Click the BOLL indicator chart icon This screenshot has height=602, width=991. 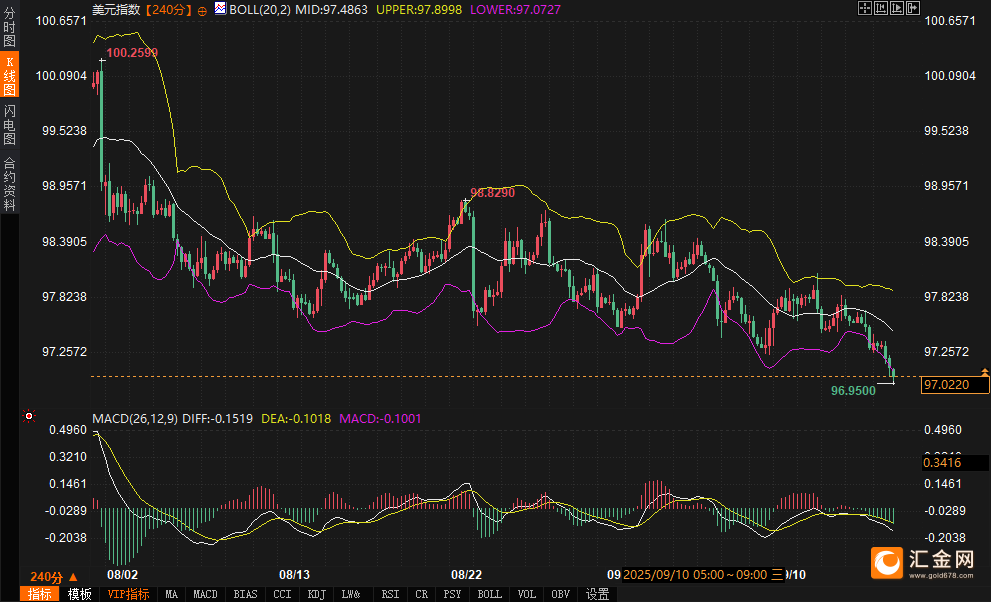point(220,9)
